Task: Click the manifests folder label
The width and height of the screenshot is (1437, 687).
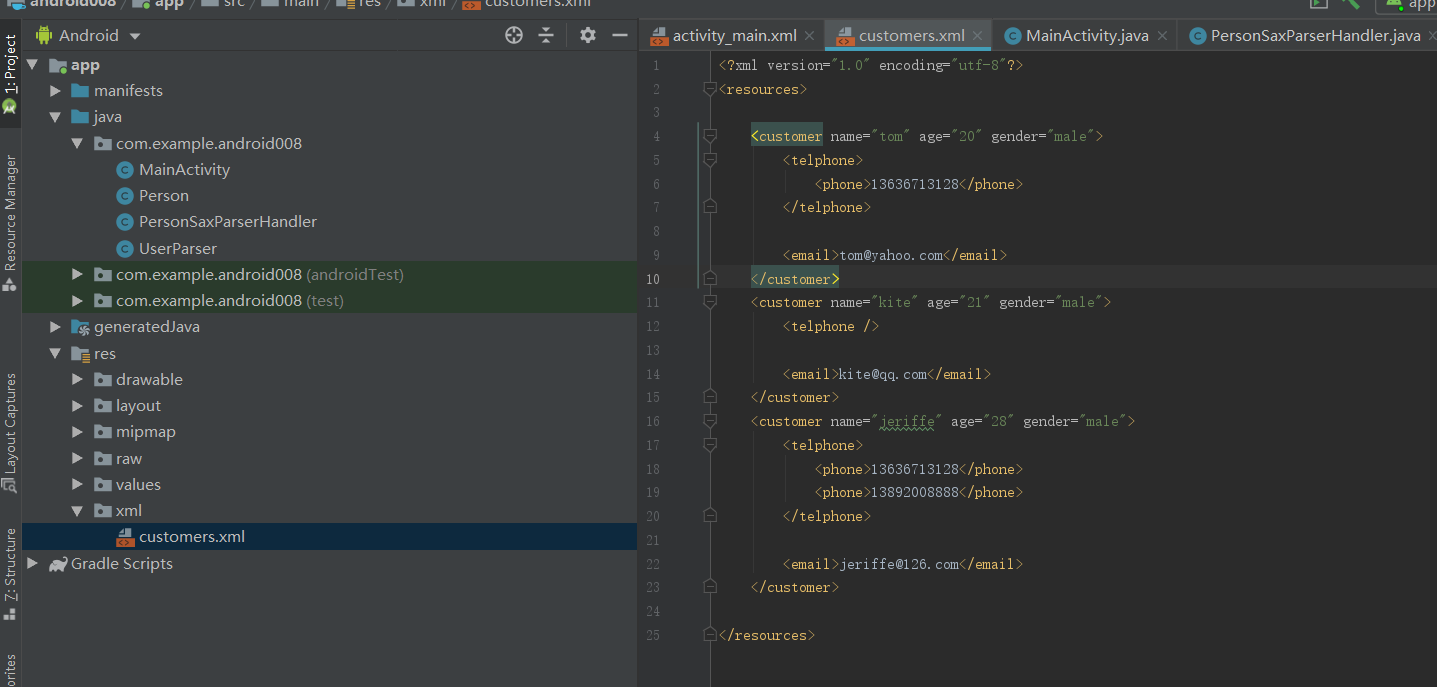Action: click(x=128, y=91)
